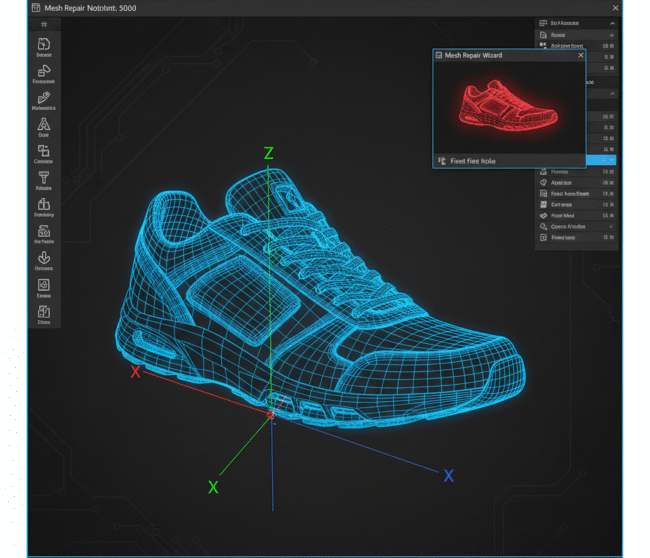Screen dimensions: 650x558
Task: Click the red shoe preview thumbnail
Action: (508, 105)
